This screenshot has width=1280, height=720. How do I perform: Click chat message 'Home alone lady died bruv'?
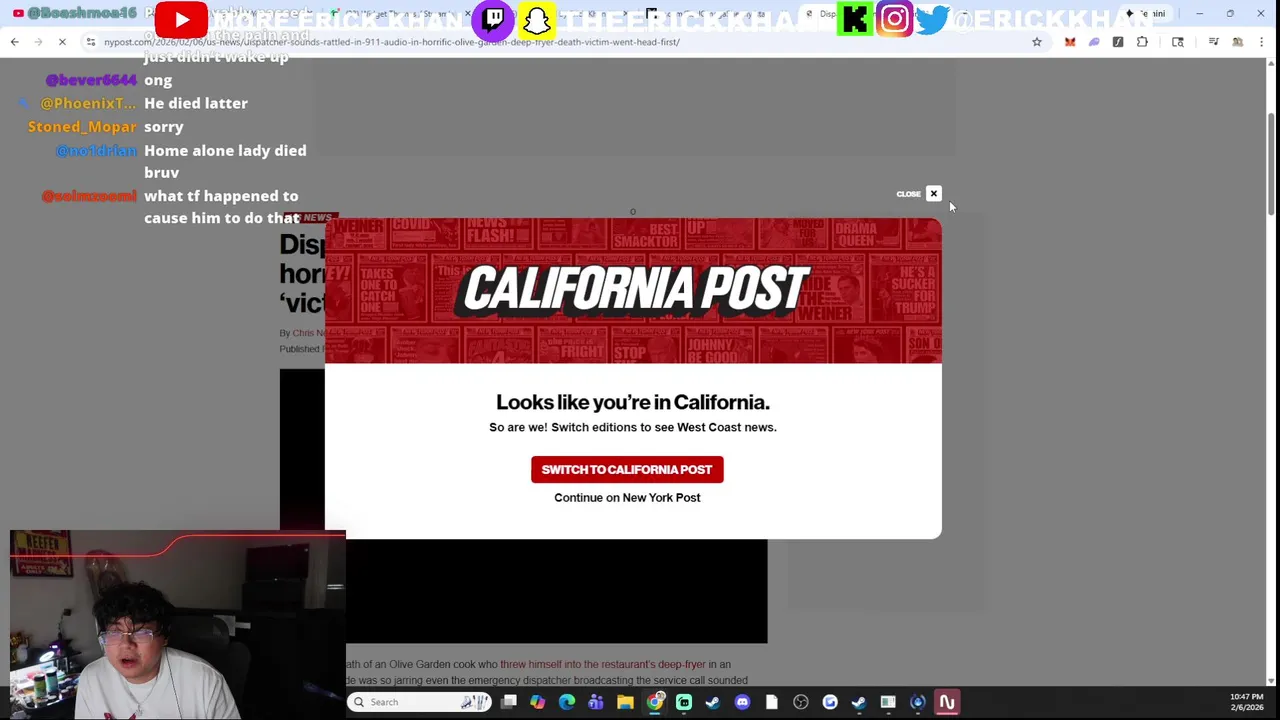[x=225, y=161]
